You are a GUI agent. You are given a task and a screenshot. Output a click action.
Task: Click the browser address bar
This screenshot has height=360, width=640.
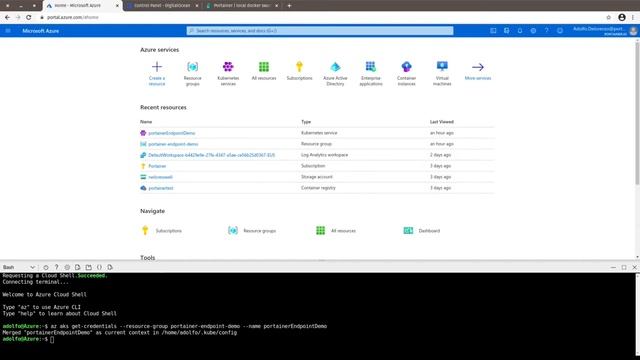(321, 18)
